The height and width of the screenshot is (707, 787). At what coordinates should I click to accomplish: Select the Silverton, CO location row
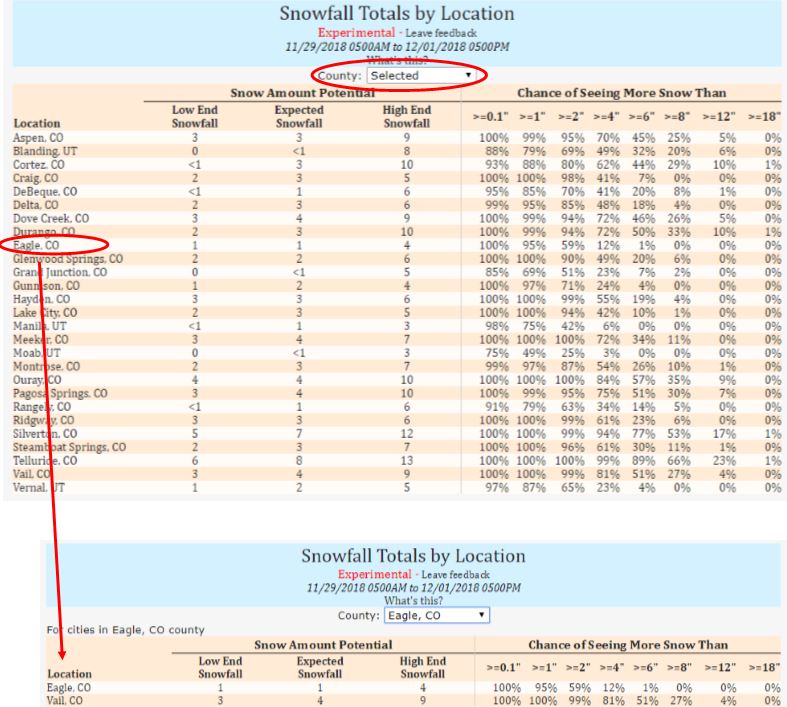click(x=397, y=434)
